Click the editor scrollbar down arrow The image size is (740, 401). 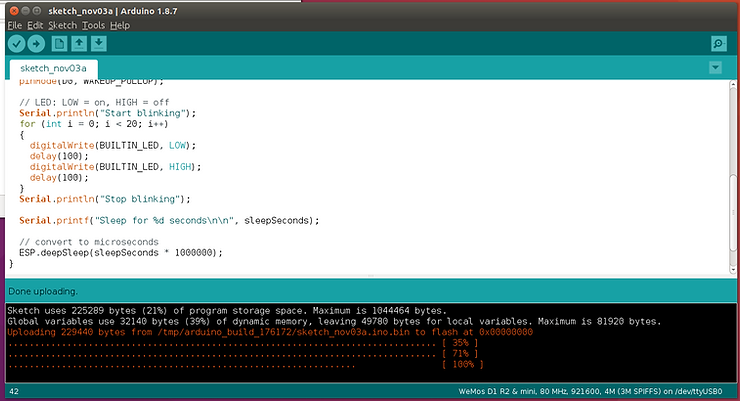pos(733,270)
